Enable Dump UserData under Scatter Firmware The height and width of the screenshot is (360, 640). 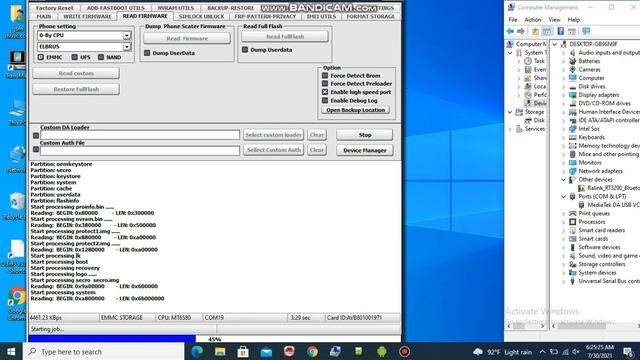147,53
